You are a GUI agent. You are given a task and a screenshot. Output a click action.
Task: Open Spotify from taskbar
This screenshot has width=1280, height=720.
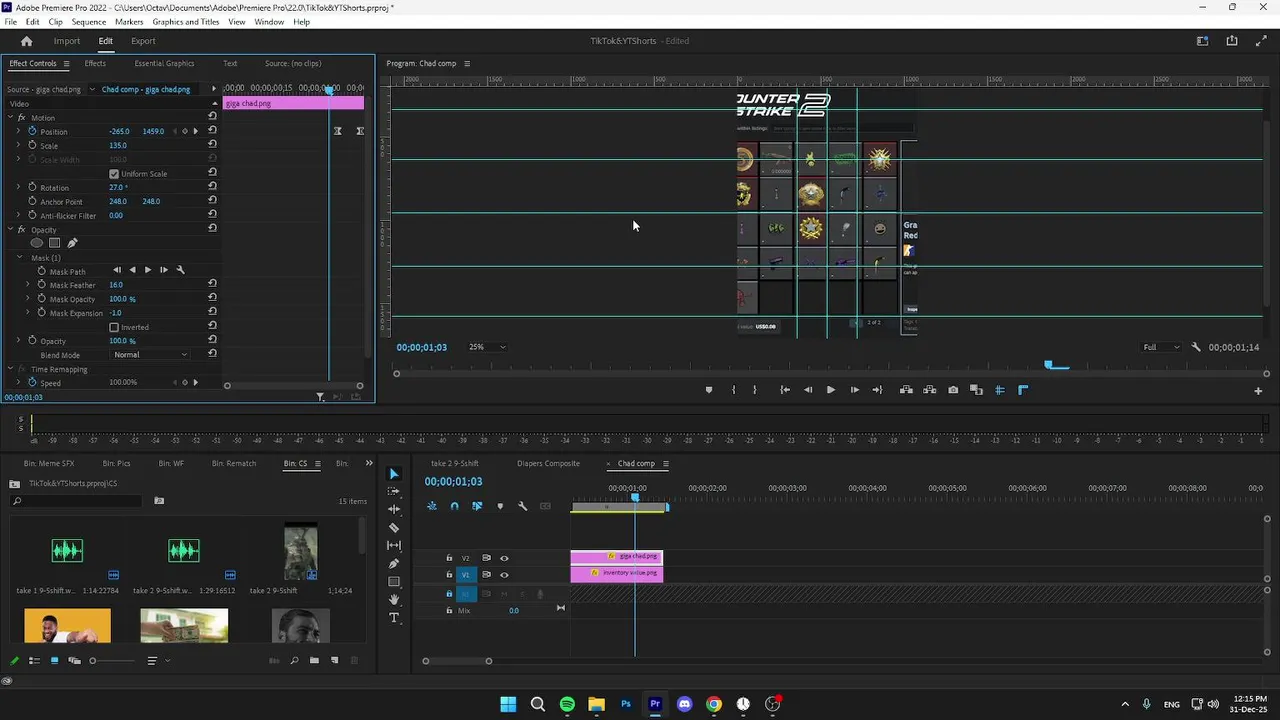click(x=567, y=704)
